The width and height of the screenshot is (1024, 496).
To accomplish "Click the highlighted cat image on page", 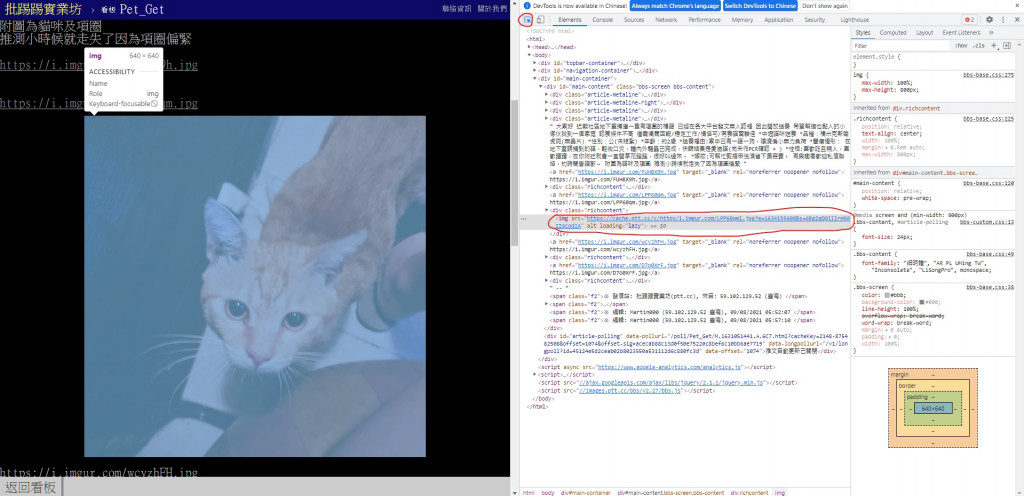I will point(255,287).
